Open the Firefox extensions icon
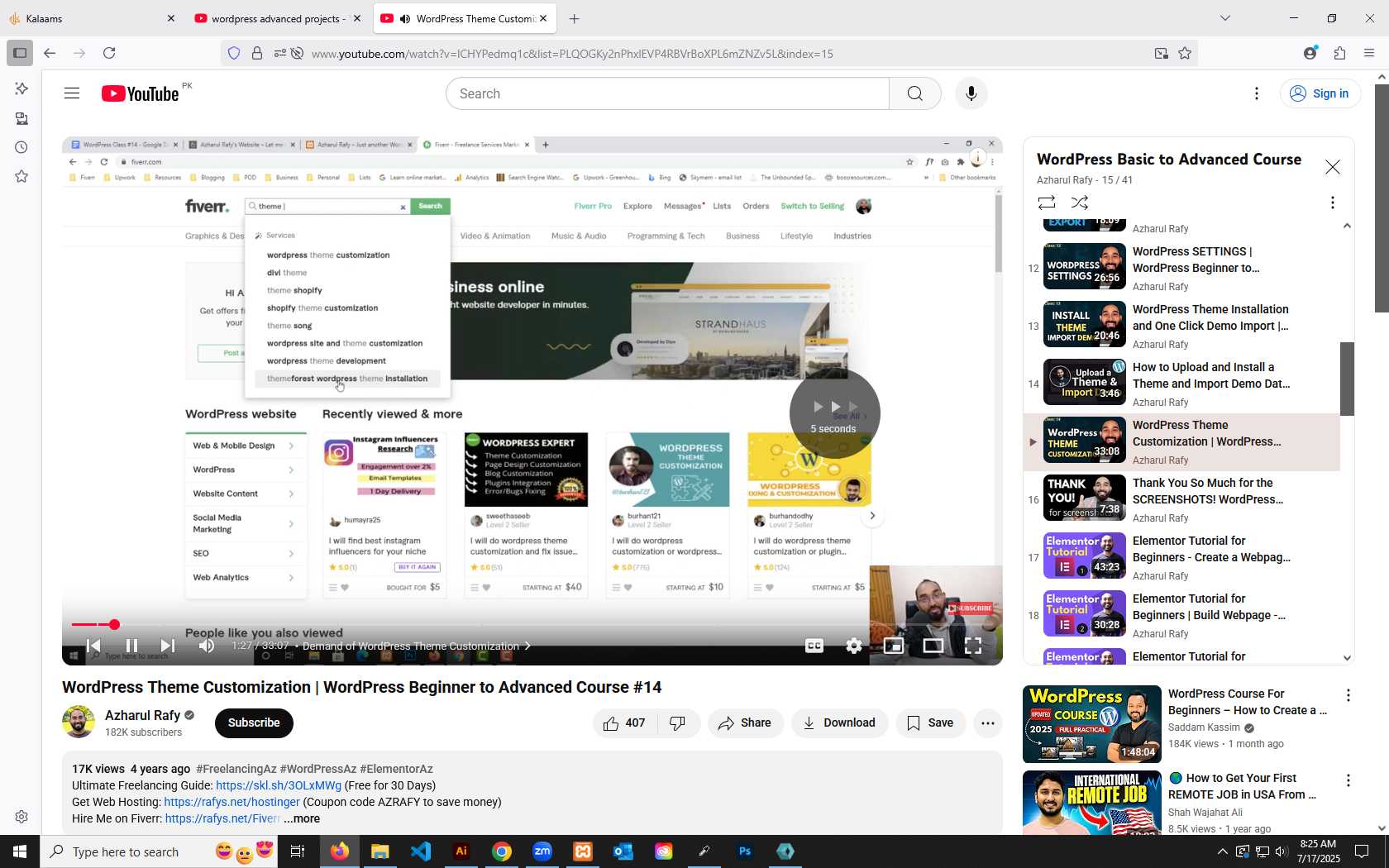This screenshot has width=1389, height=868. click(x=1339, y=53)
